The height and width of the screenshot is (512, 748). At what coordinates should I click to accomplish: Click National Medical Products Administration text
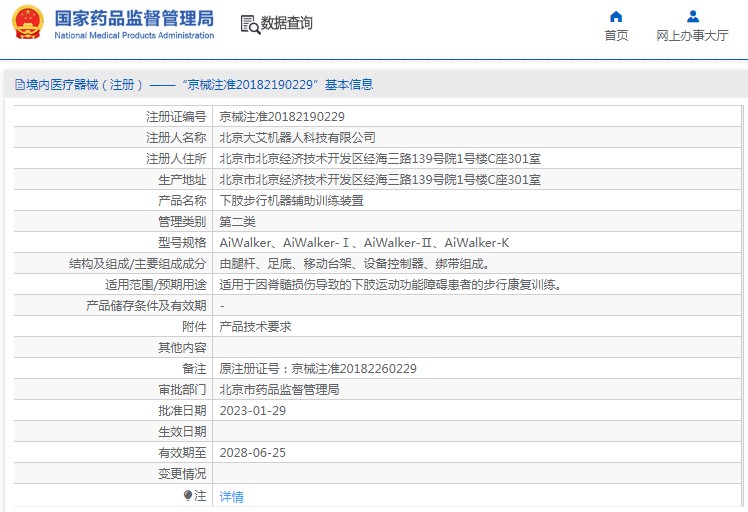point(134,35)
